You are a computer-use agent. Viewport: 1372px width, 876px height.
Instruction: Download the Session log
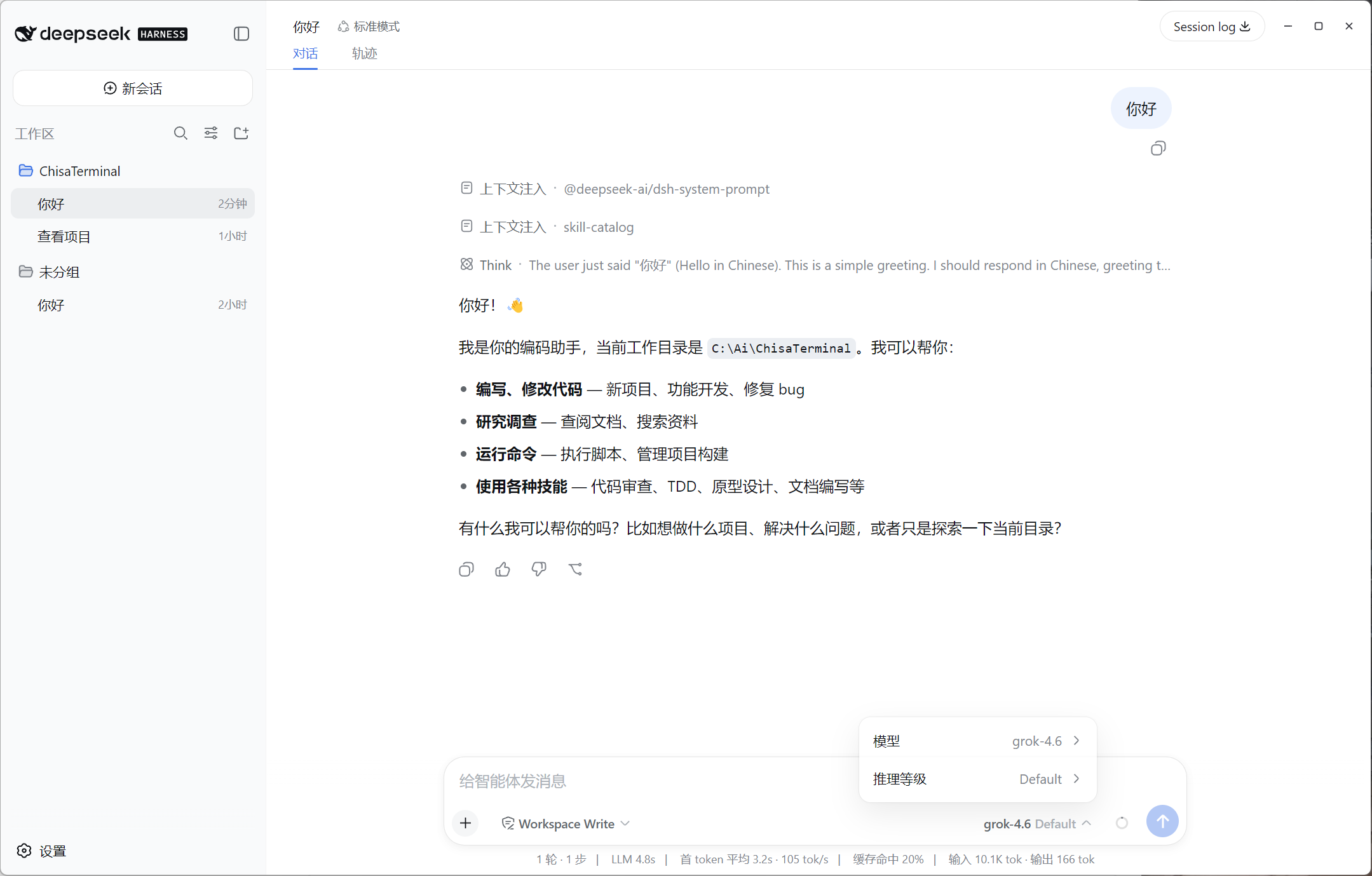[1211, 27]
